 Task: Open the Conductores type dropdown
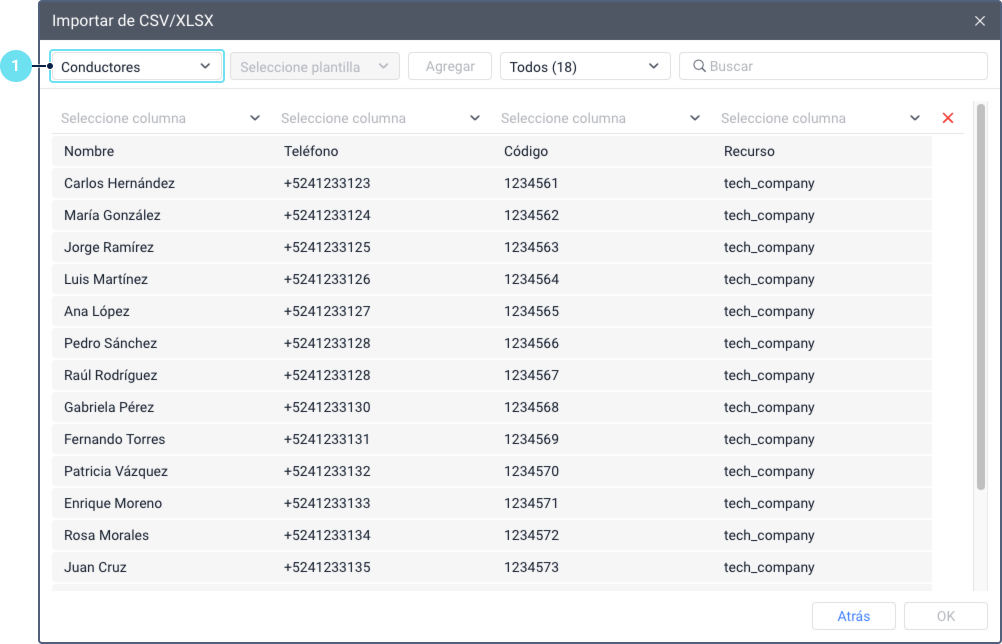[137, 67]
